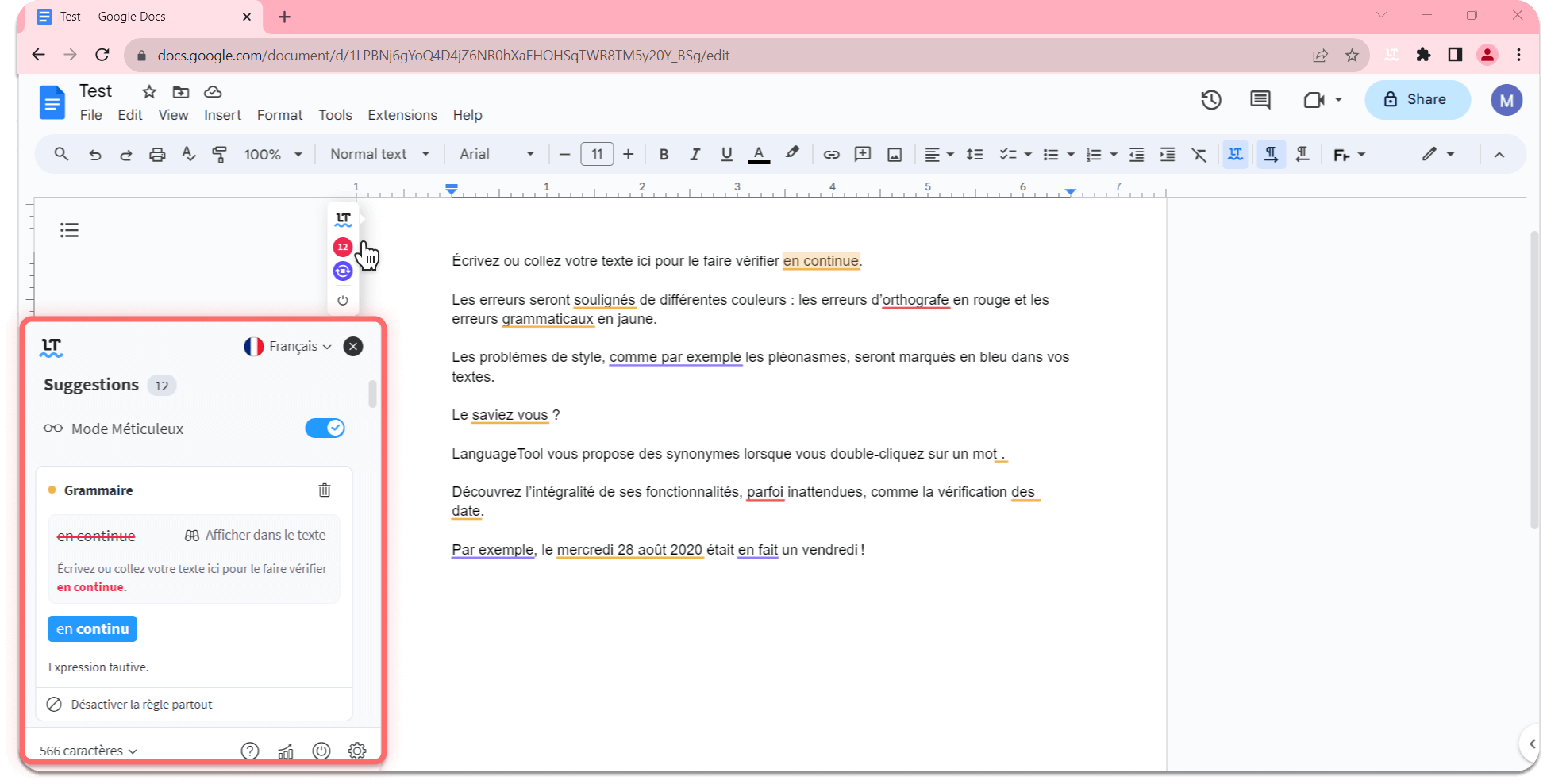Open the highlight color tool
Screen dimensions: 1543x784
[792, 153]
